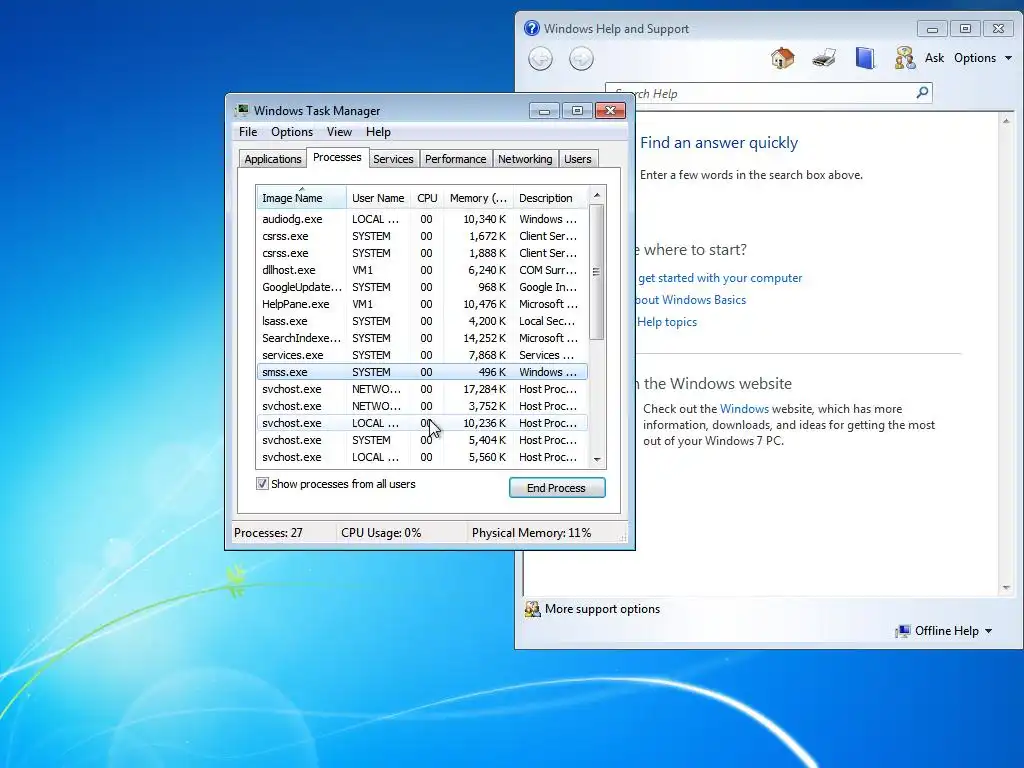Click process list scroll down arrow
The height and width of the screenshot is (768, 1024).
pos(596,460)
